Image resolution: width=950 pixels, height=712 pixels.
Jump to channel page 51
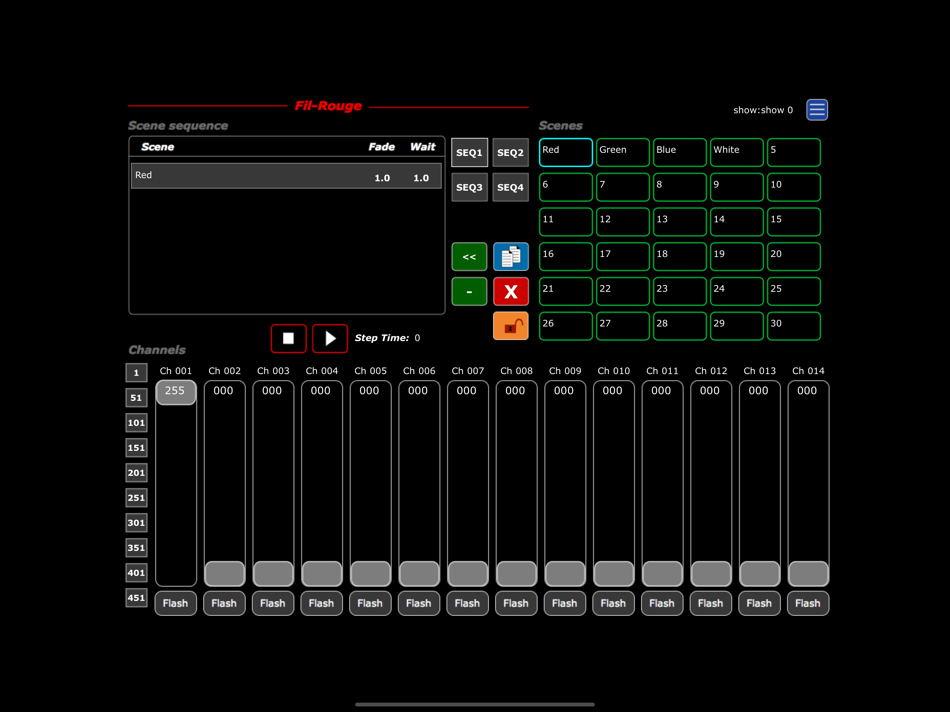(136, 398)
